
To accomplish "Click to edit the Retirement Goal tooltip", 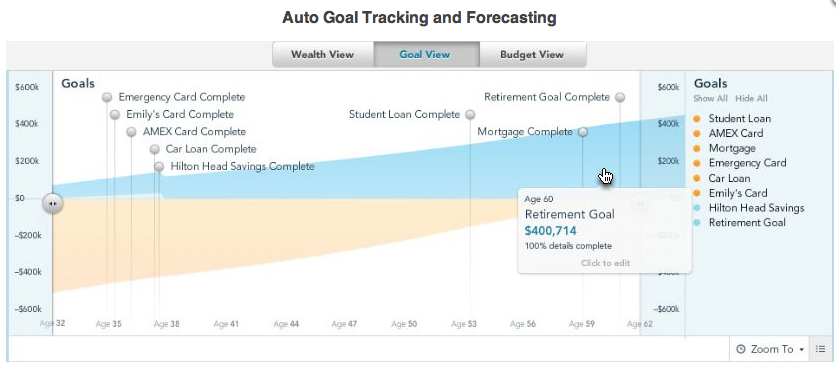I will coord(605,263).
